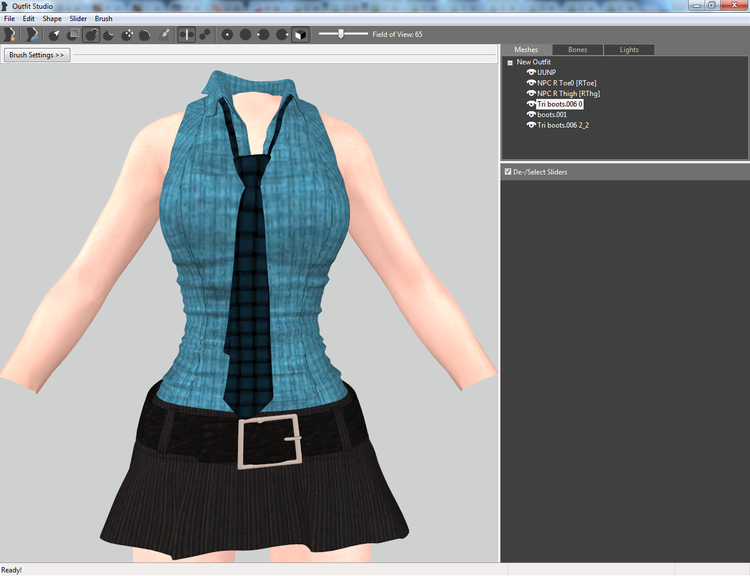Toggle Edit Connected Only icon
This screenshot has width=750, height=576.
pos(205,34)
